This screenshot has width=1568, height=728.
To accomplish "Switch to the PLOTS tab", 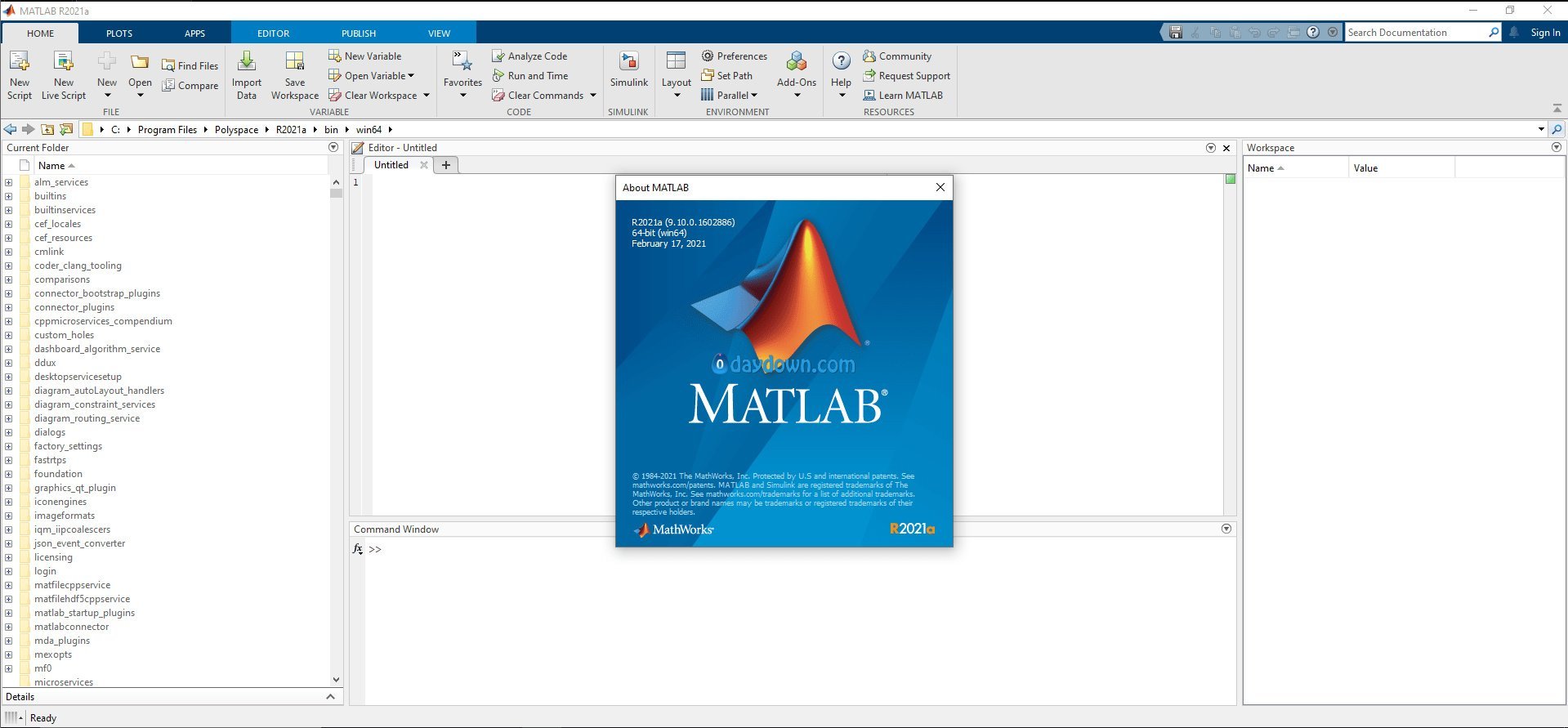I will 119,33.
